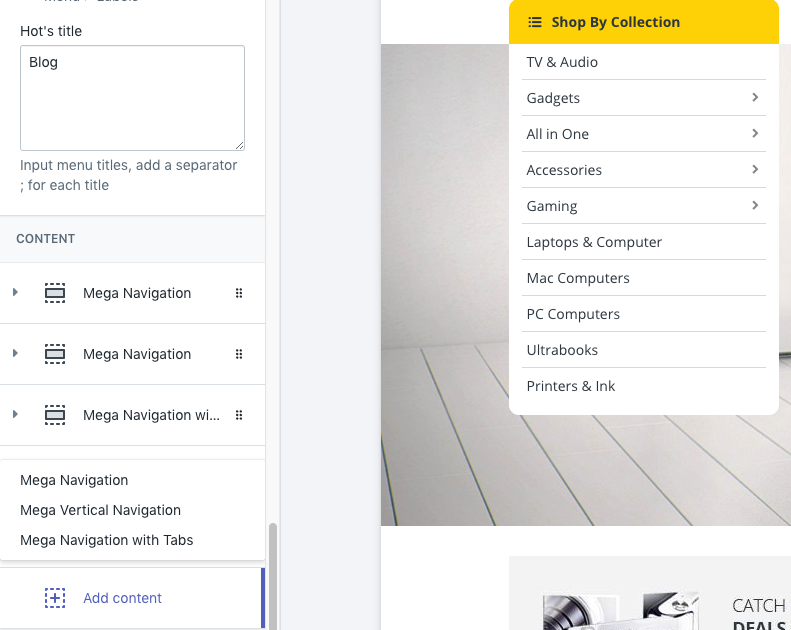
Task: Grab the first Mega Navigation drag handle
Action: click(239, 293)
